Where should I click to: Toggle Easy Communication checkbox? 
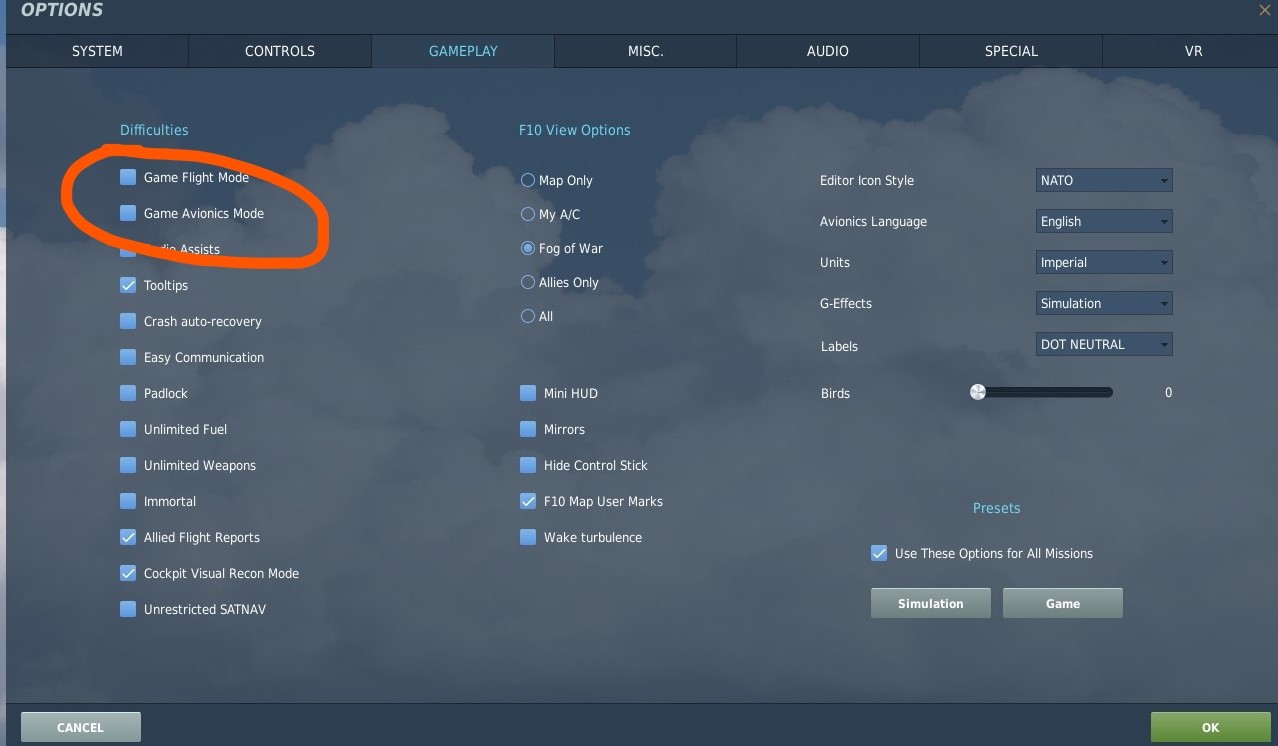coord(128,357)
